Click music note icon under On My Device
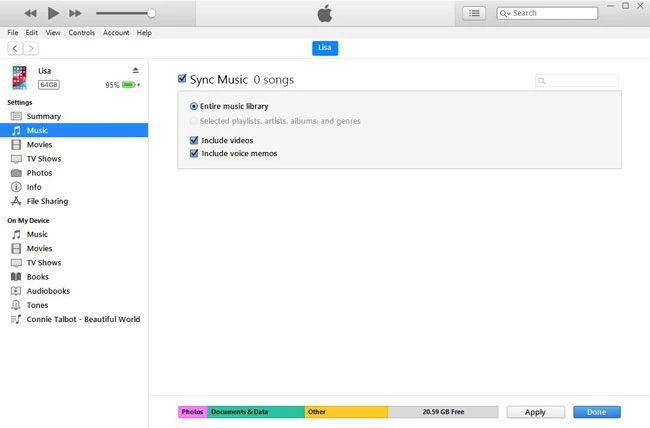 click(x=16, y=235)
